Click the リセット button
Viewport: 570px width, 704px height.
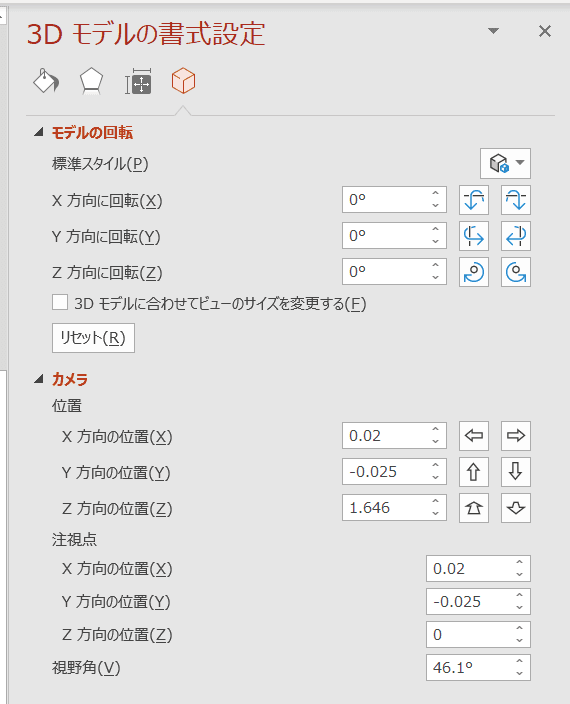pos(93,338)
